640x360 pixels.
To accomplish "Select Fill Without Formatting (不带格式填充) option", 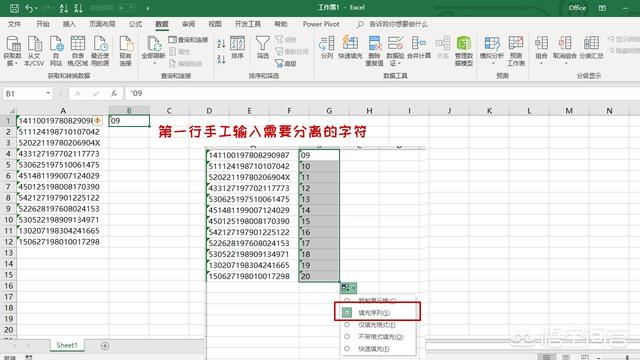I will pyautogui.click(x=347, y=337).
